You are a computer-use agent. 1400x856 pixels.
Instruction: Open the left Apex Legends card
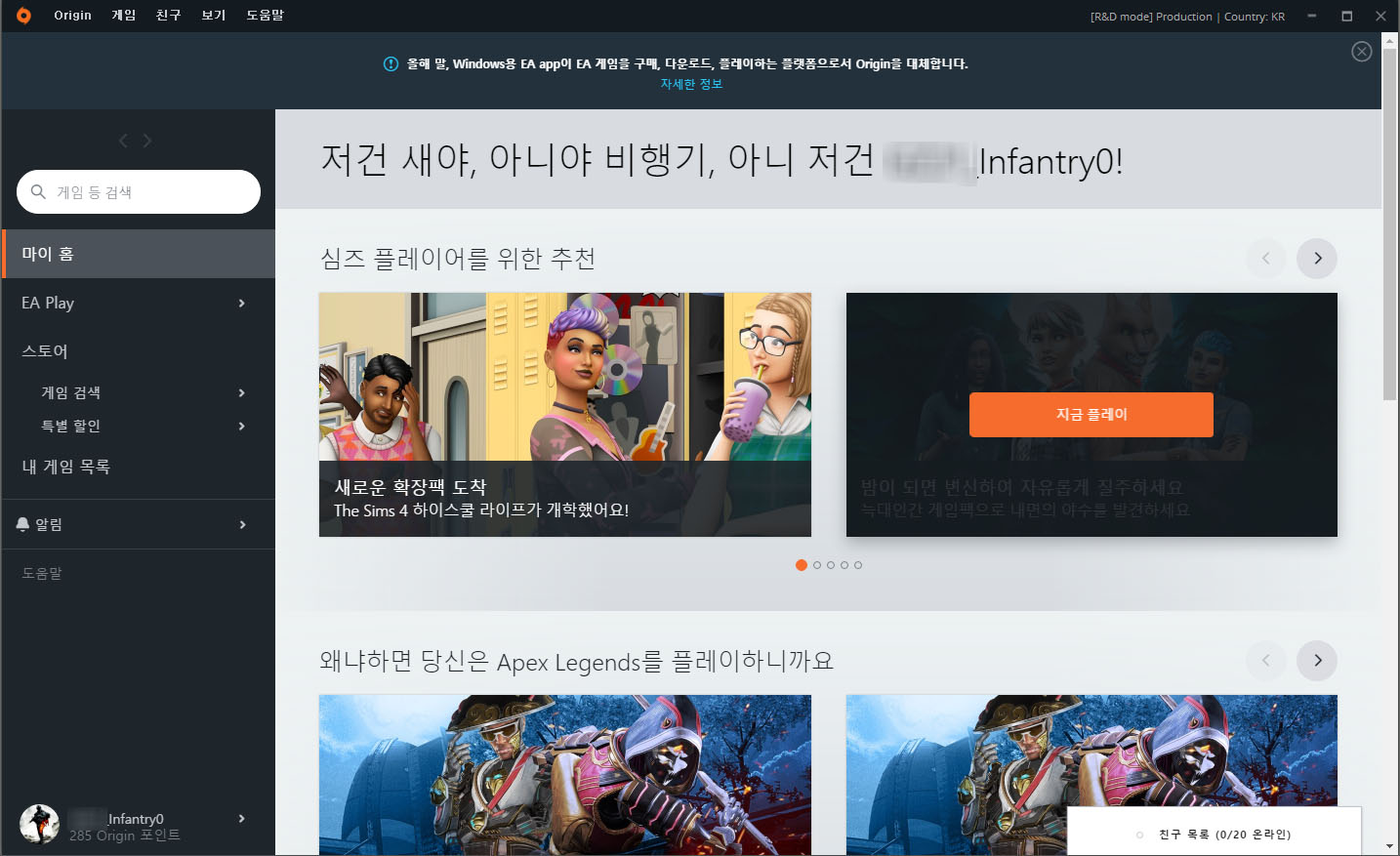click(565, 775)
